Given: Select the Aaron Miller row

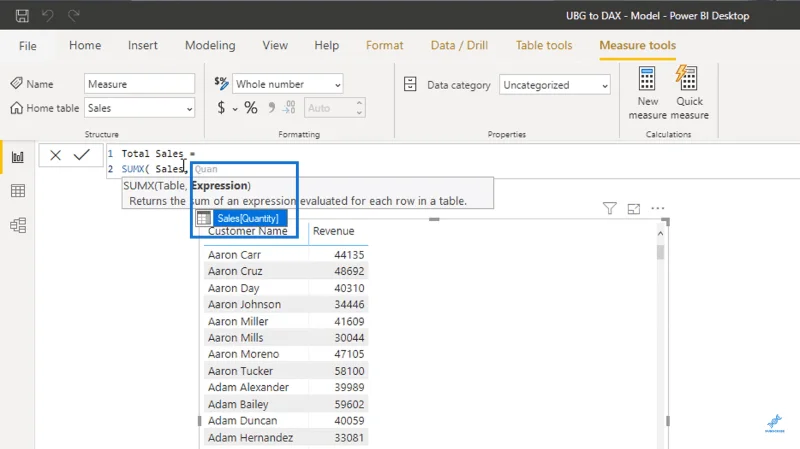Looking at the screenshot, I should 286,321.
